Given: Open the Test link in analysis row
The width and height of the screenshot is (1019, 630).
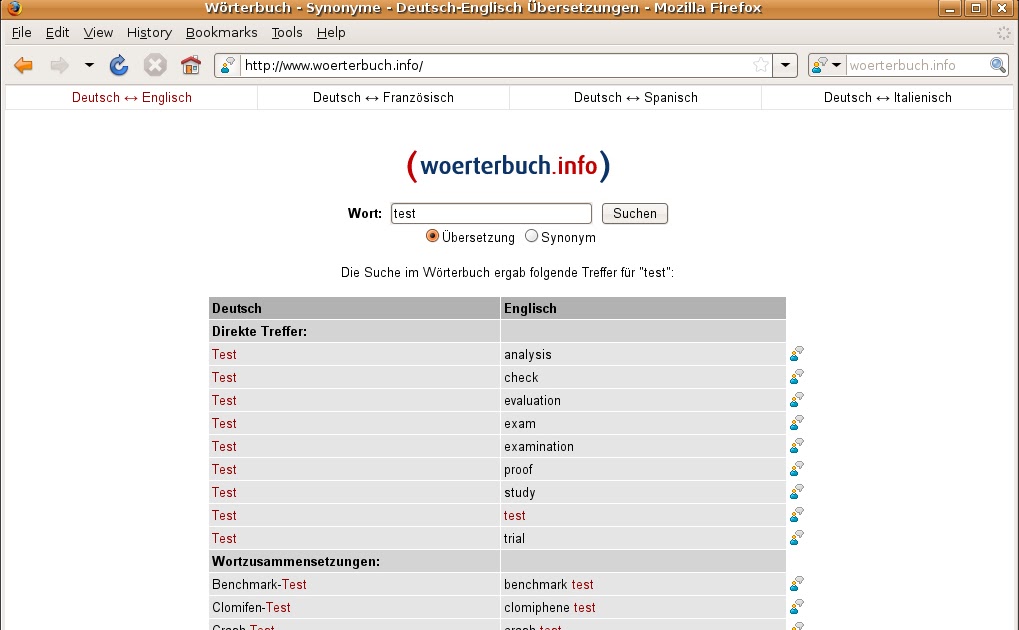Looking at the screenshot, I should [224, 354].
